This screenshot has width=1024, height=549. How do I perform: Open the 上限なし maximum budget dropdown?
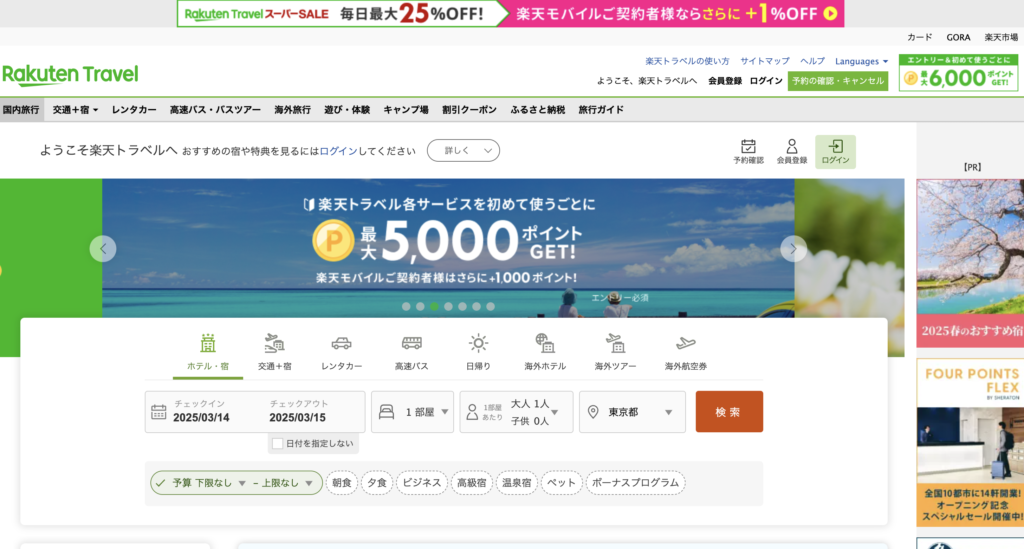[287, 483]
